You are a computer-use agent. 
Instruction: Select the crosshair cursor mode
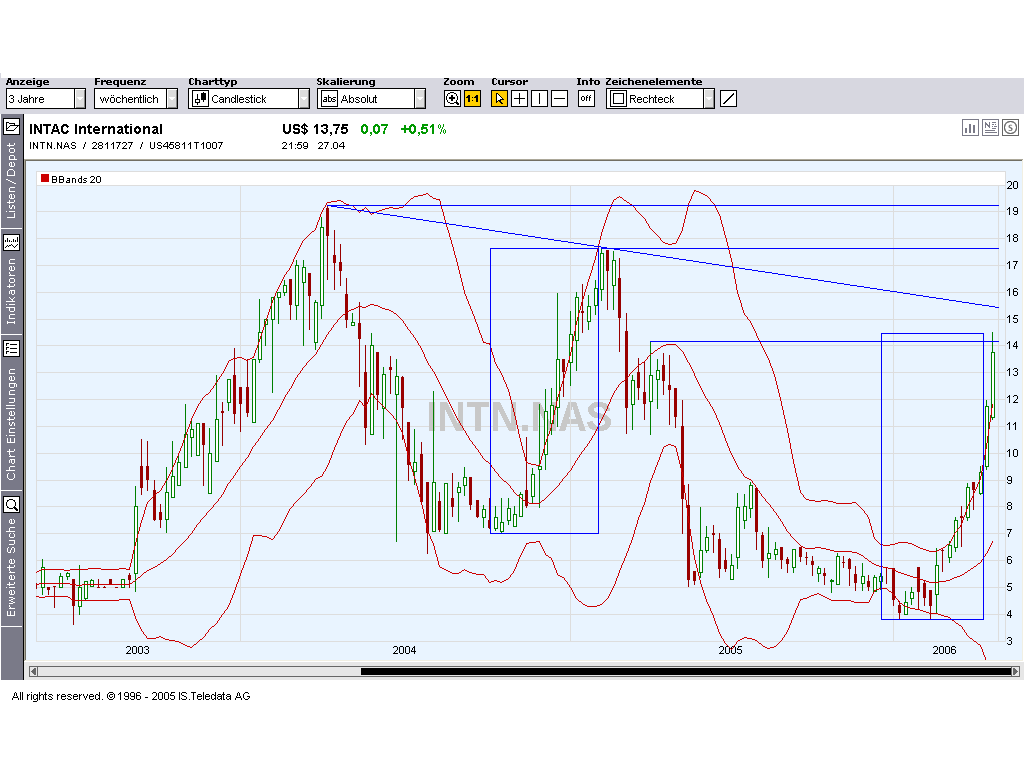519,99
